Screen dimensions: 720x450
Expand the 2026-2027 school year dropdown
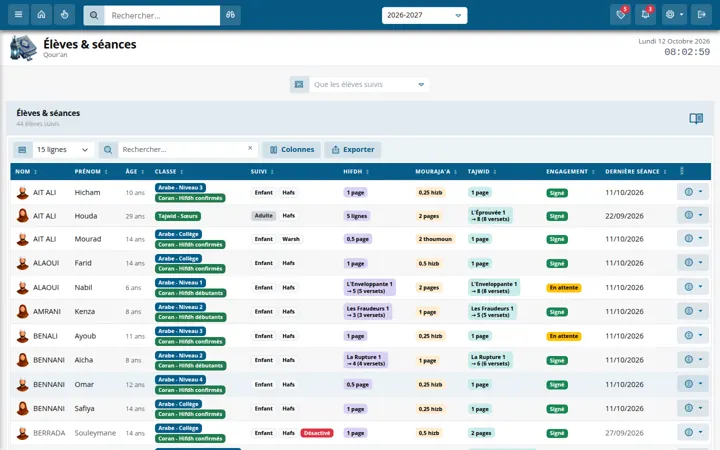424,15
